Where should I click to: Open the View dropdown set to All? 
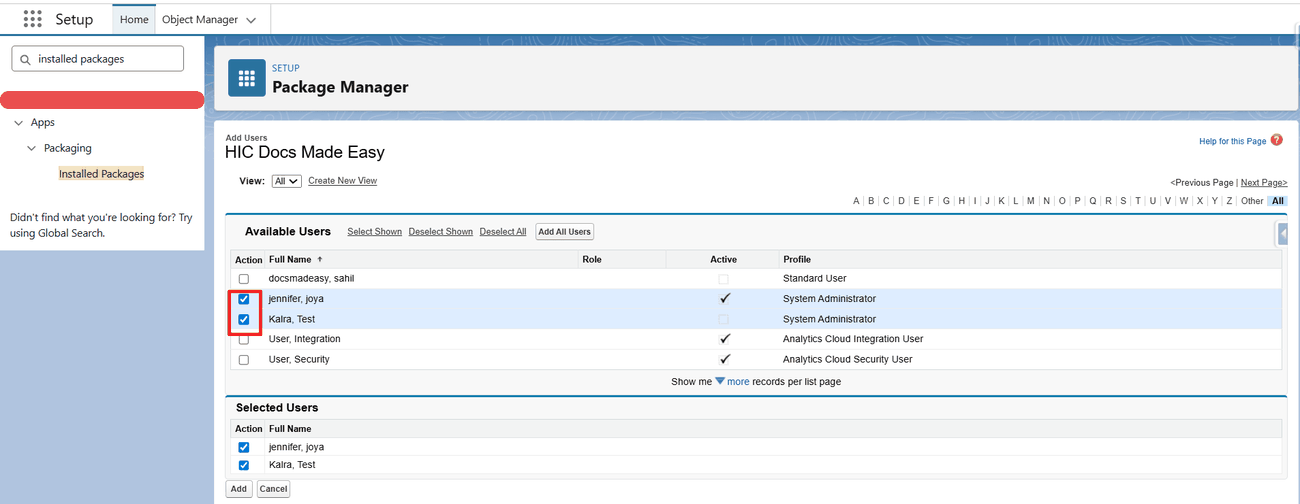coord(286,181)
